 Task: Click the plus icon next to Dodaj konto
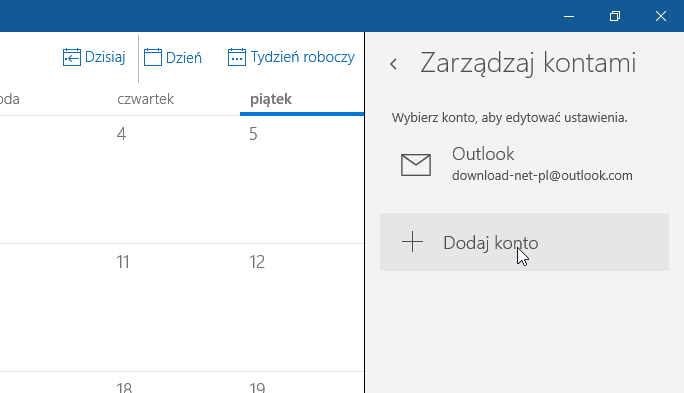click(x=412, y=242)
